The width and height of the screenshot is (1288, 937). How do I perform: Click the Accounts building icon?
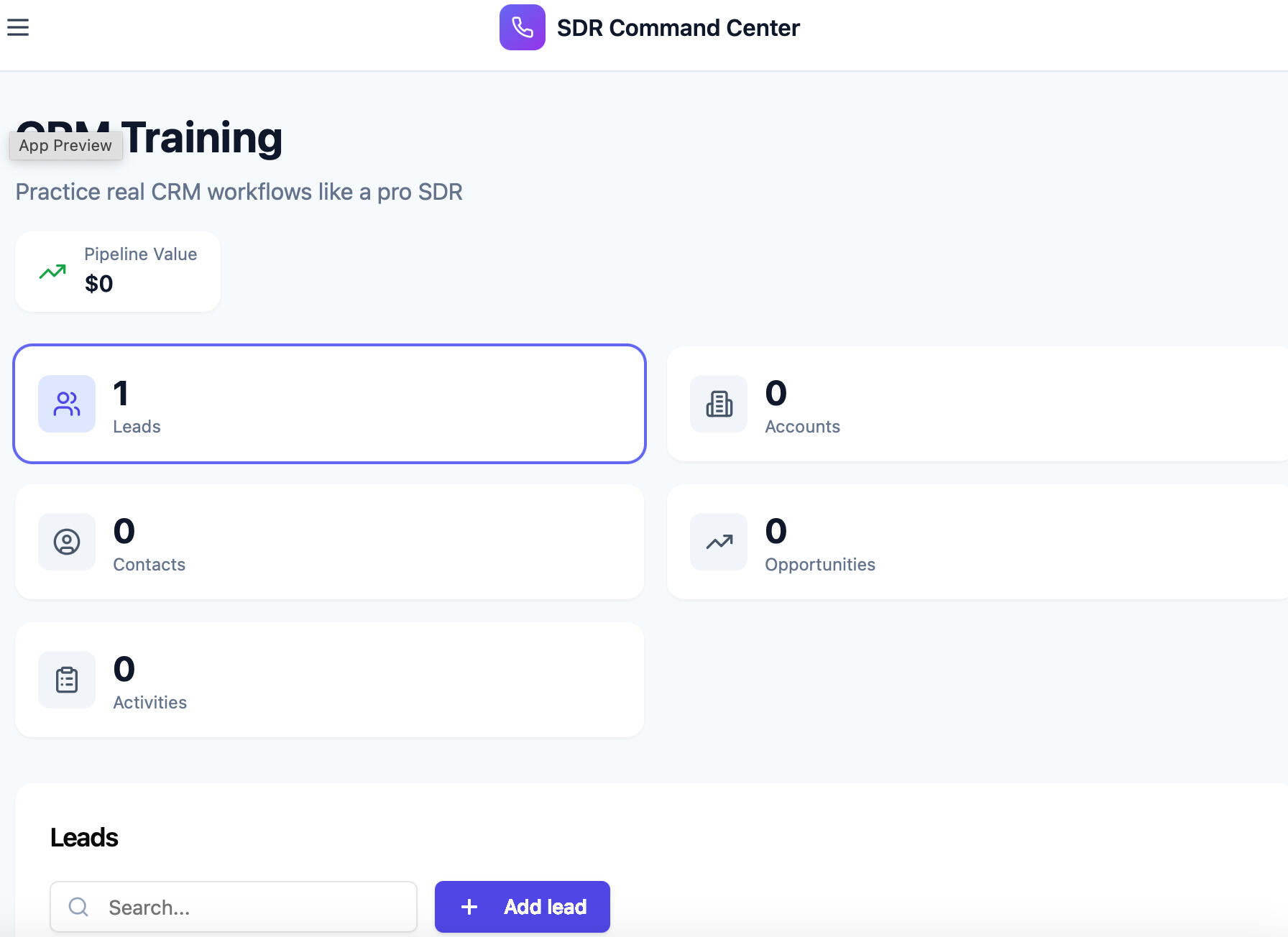(x=718, y=404)
